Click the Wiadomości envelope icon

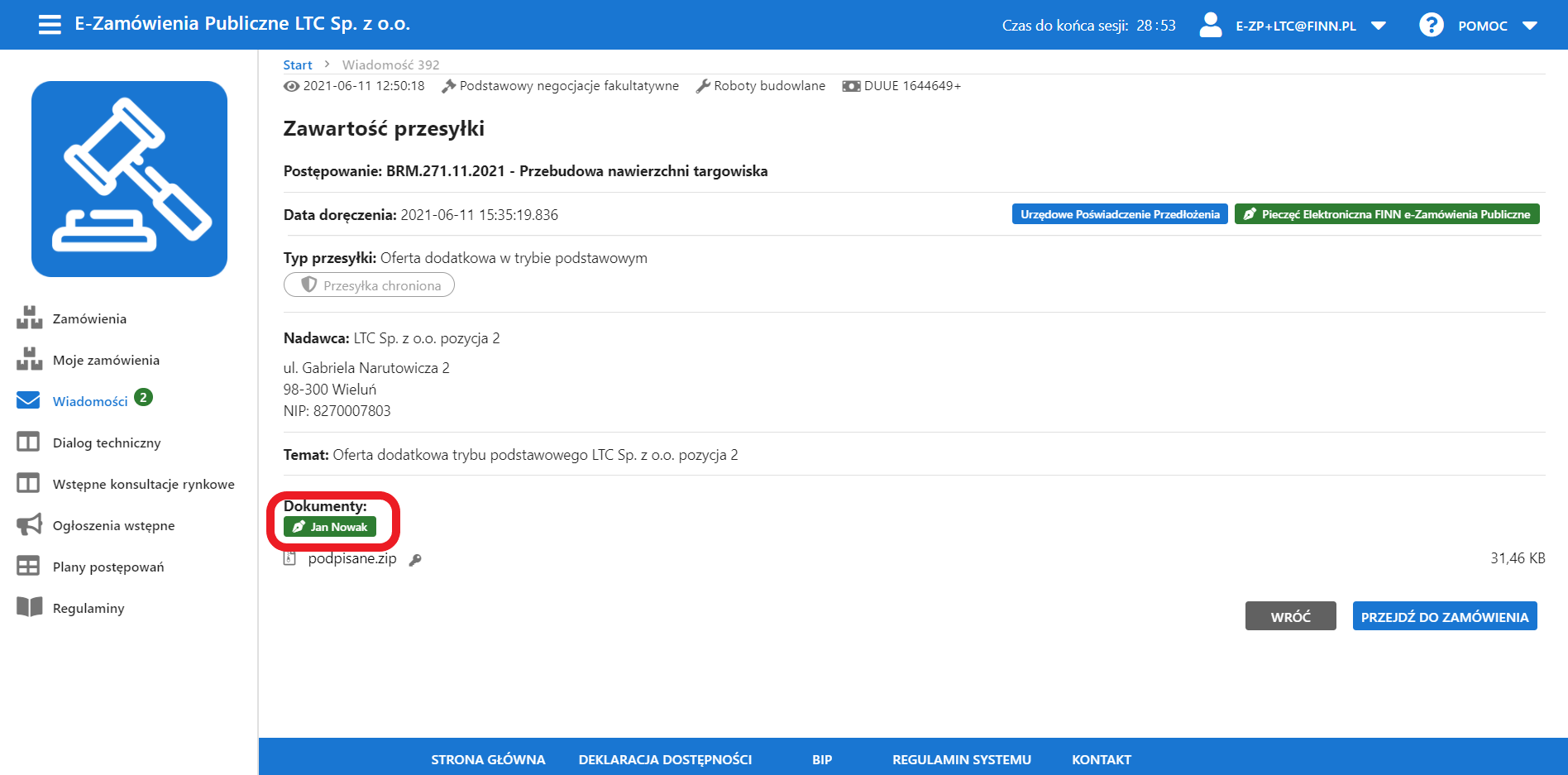point(28,400)
